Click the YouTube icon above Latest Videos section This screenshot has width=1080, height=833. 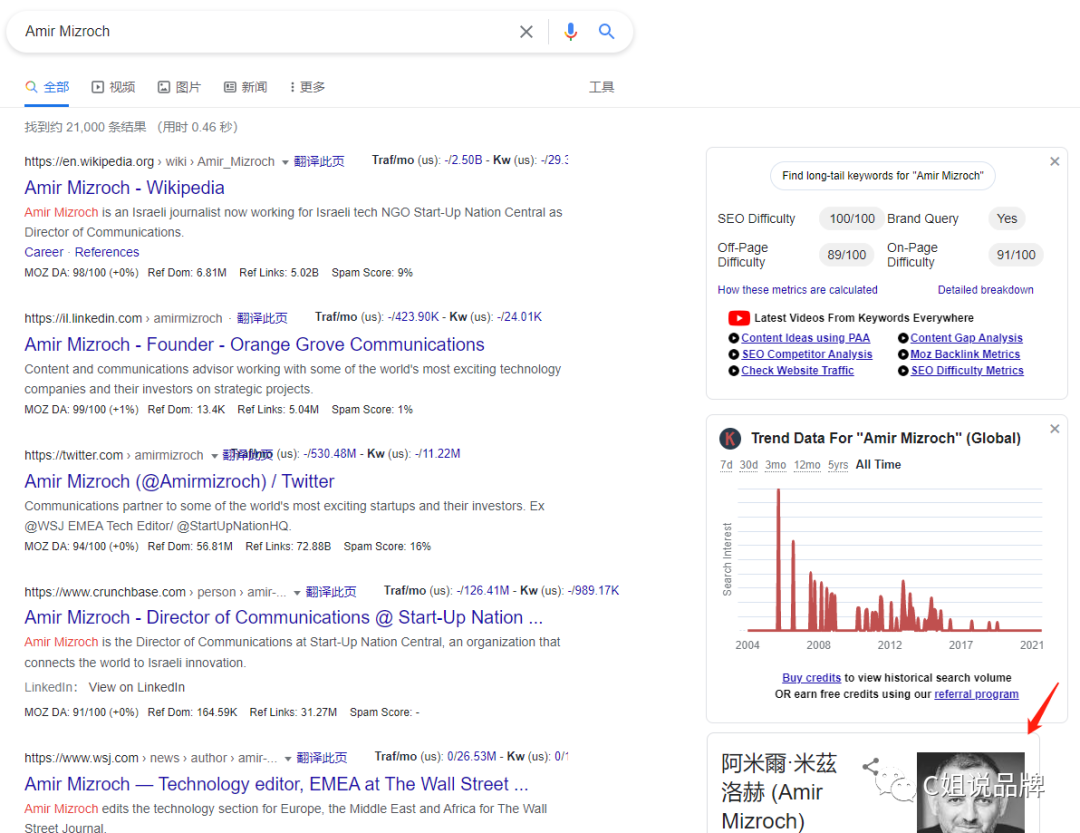[x=738, y=318]
